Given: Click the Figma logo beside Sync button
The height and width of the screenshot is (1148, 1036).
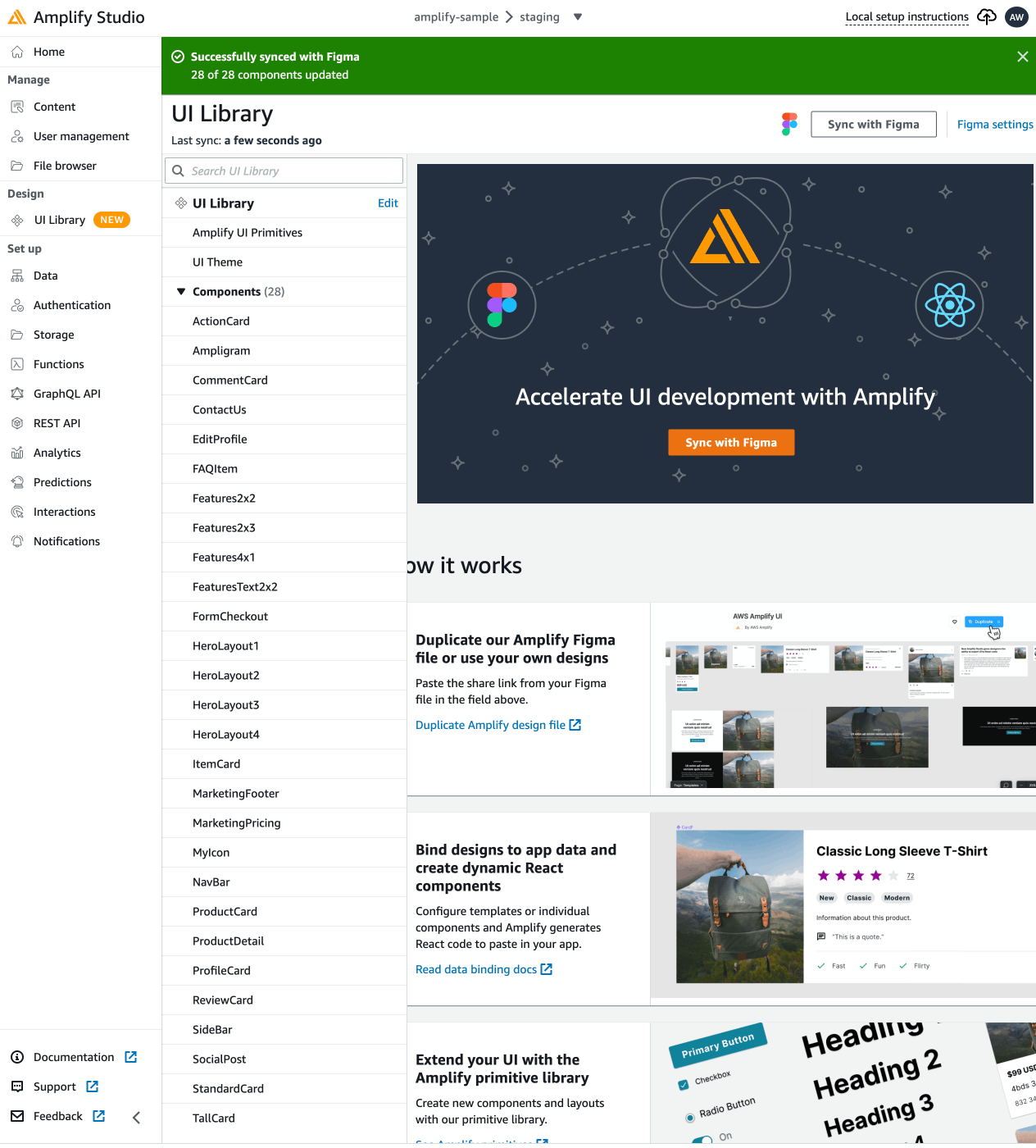Looking at the screenshot, I should (x=789, y=124).
